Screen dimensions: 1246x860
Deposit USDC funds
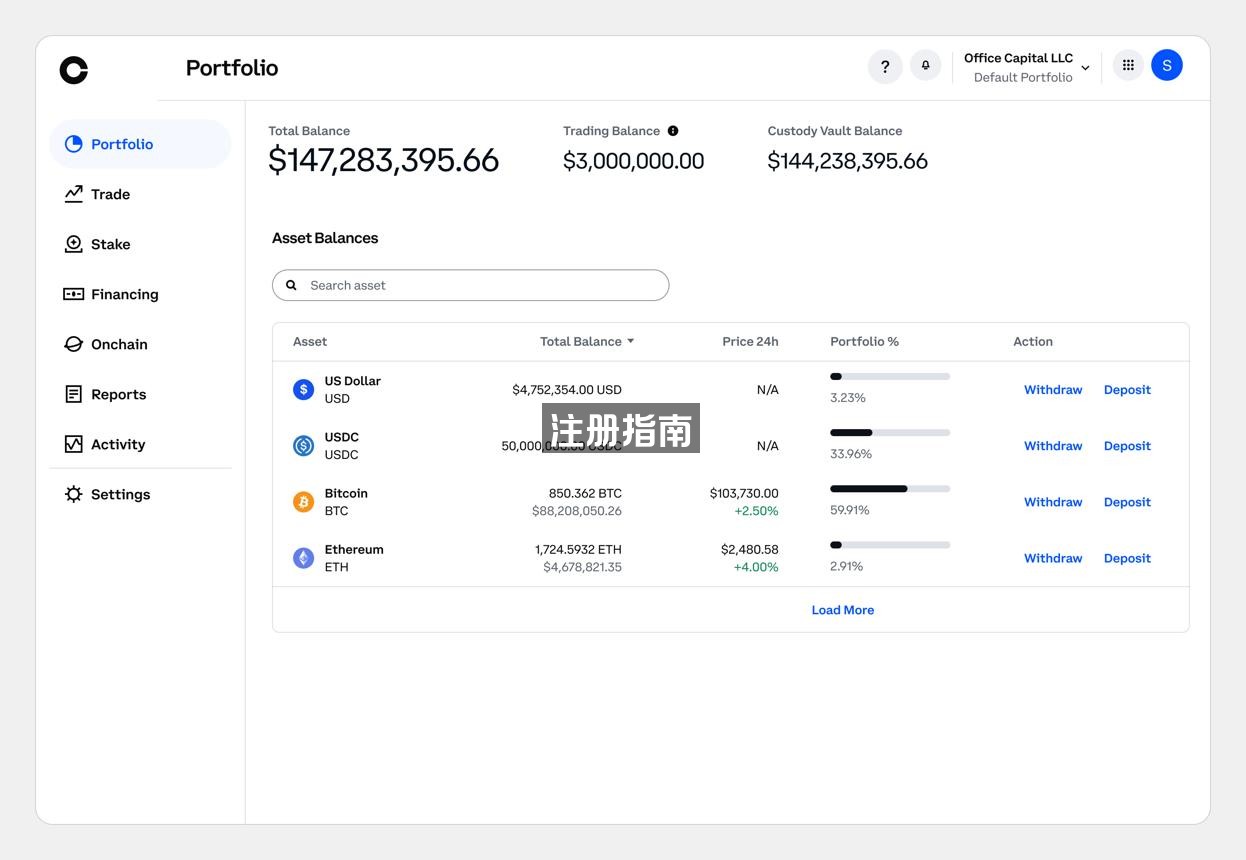click(1127, 446)
